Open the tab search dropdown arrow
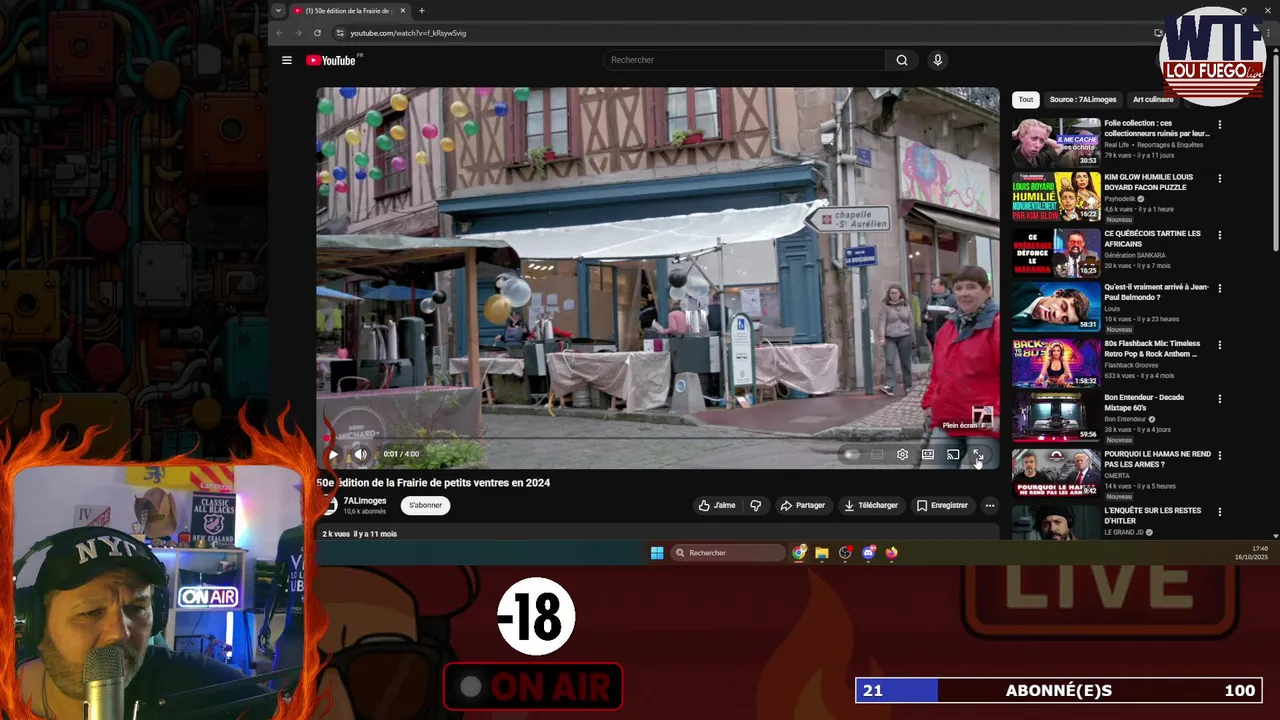 pos(278,11)
